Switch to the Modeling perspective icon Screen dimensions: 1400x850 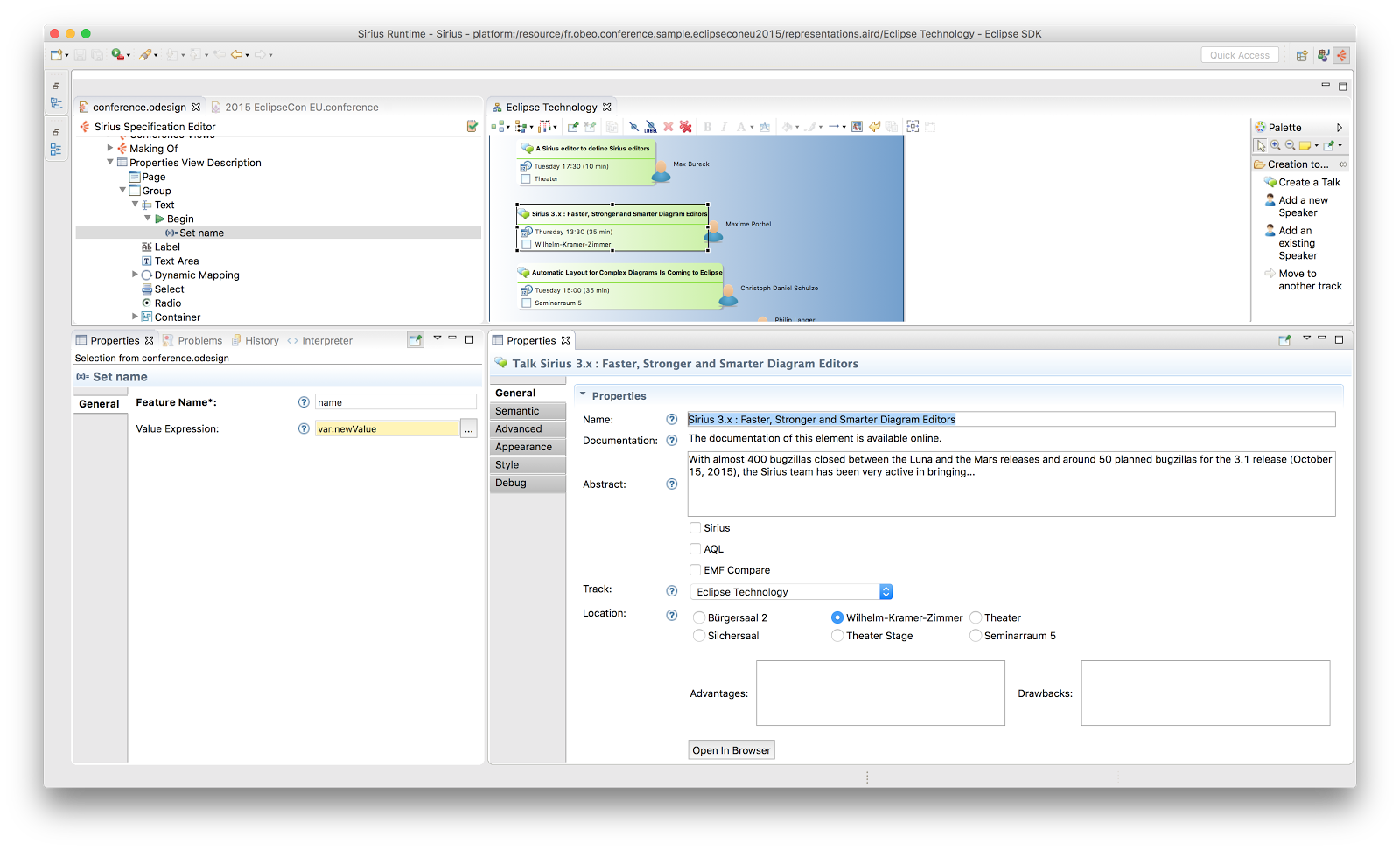coord(1323,55)
